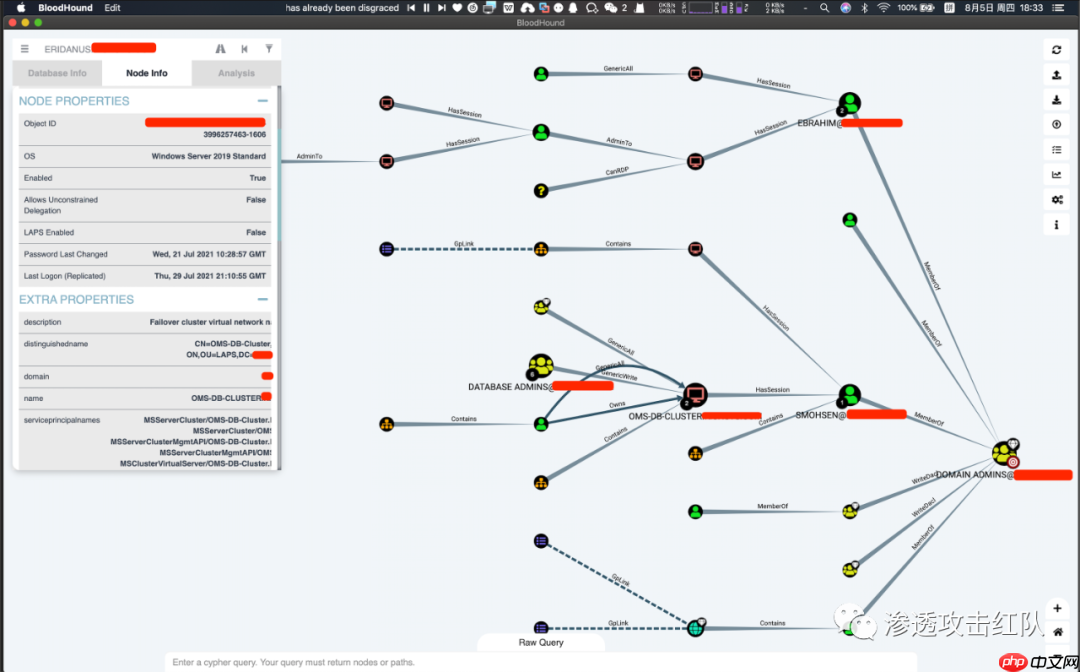Open Settings via the gears icon
Viewport: 1080px width, 672px height.
1057,200
